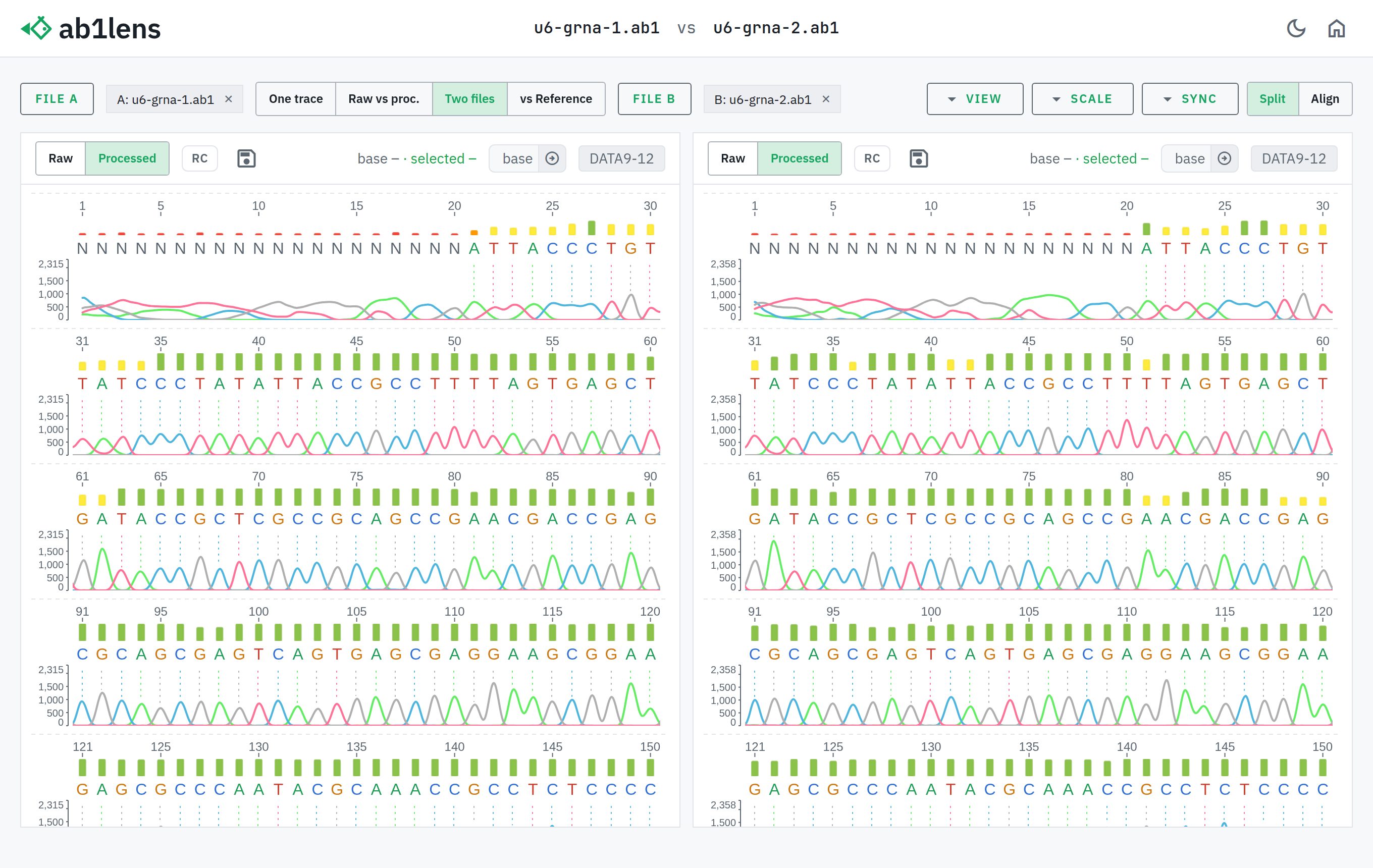The height and width of the screenshot is (868, 1373).
Task: Click the ab1lens logo
Action: (x=91, y=28)
